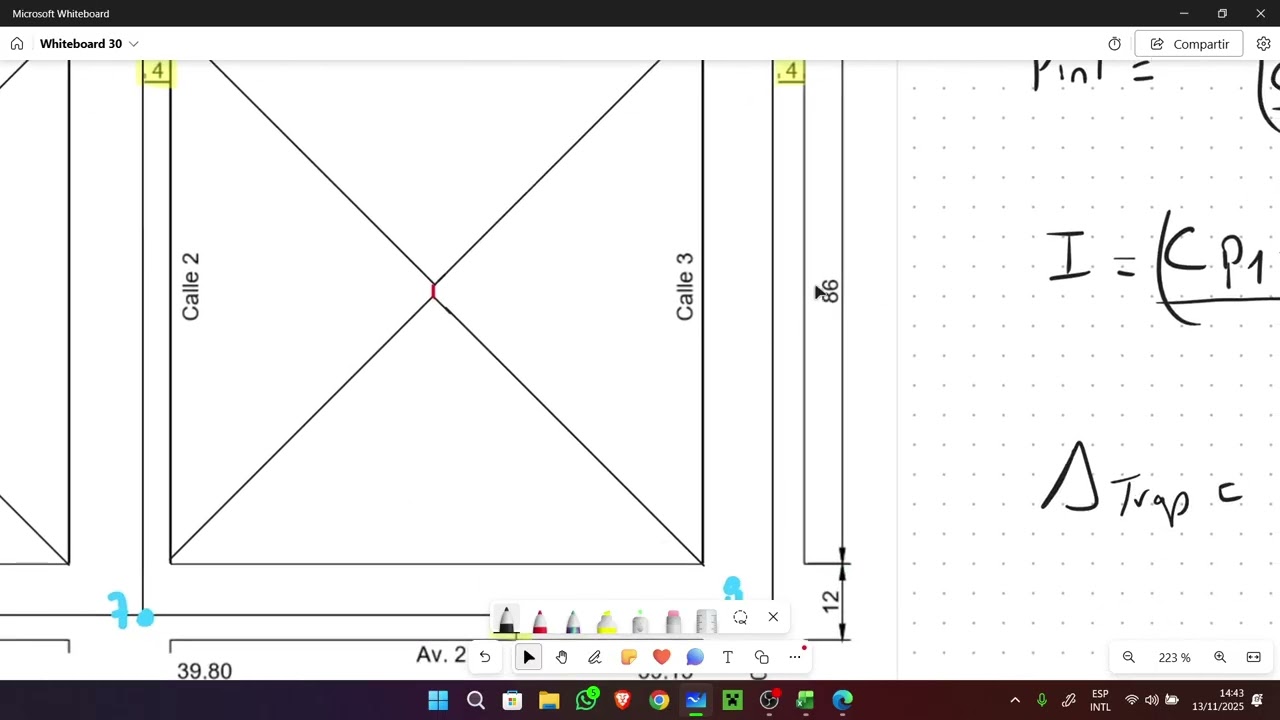Open Windows taskbar search
1280x720 pixels.
[x=476, y=700]
